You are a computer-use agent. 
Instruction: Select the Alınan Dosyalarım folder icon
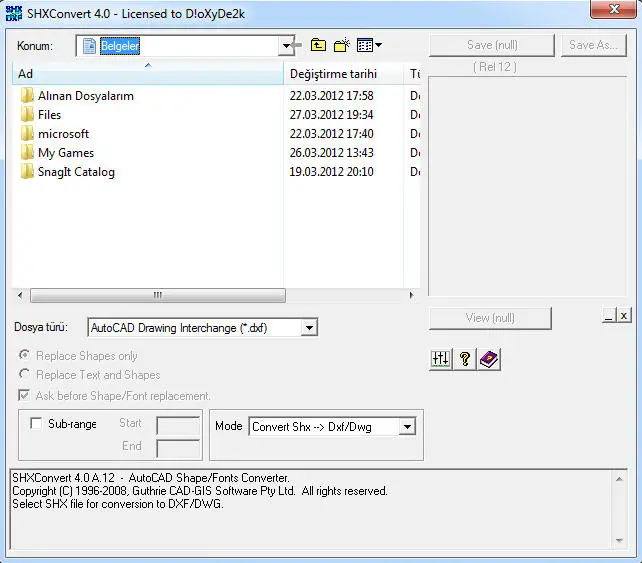coord(27,96)
